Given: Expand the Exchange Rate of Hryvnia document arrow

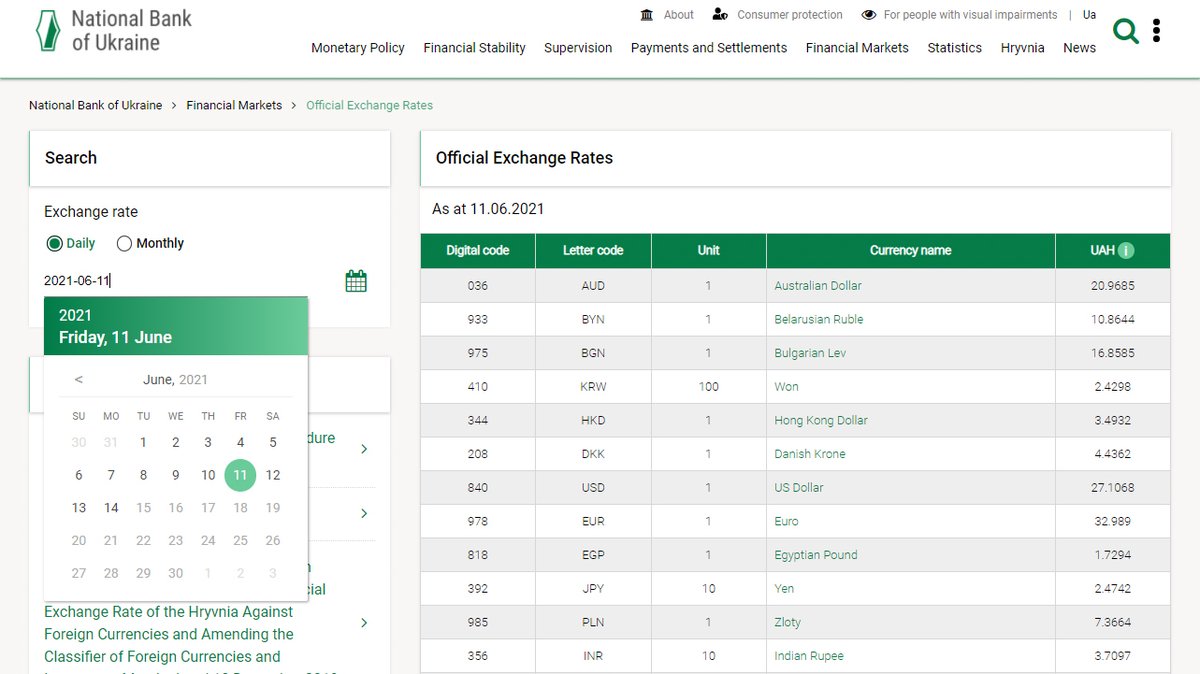Looking at the screenshot, I should click(x=365, y=622).
